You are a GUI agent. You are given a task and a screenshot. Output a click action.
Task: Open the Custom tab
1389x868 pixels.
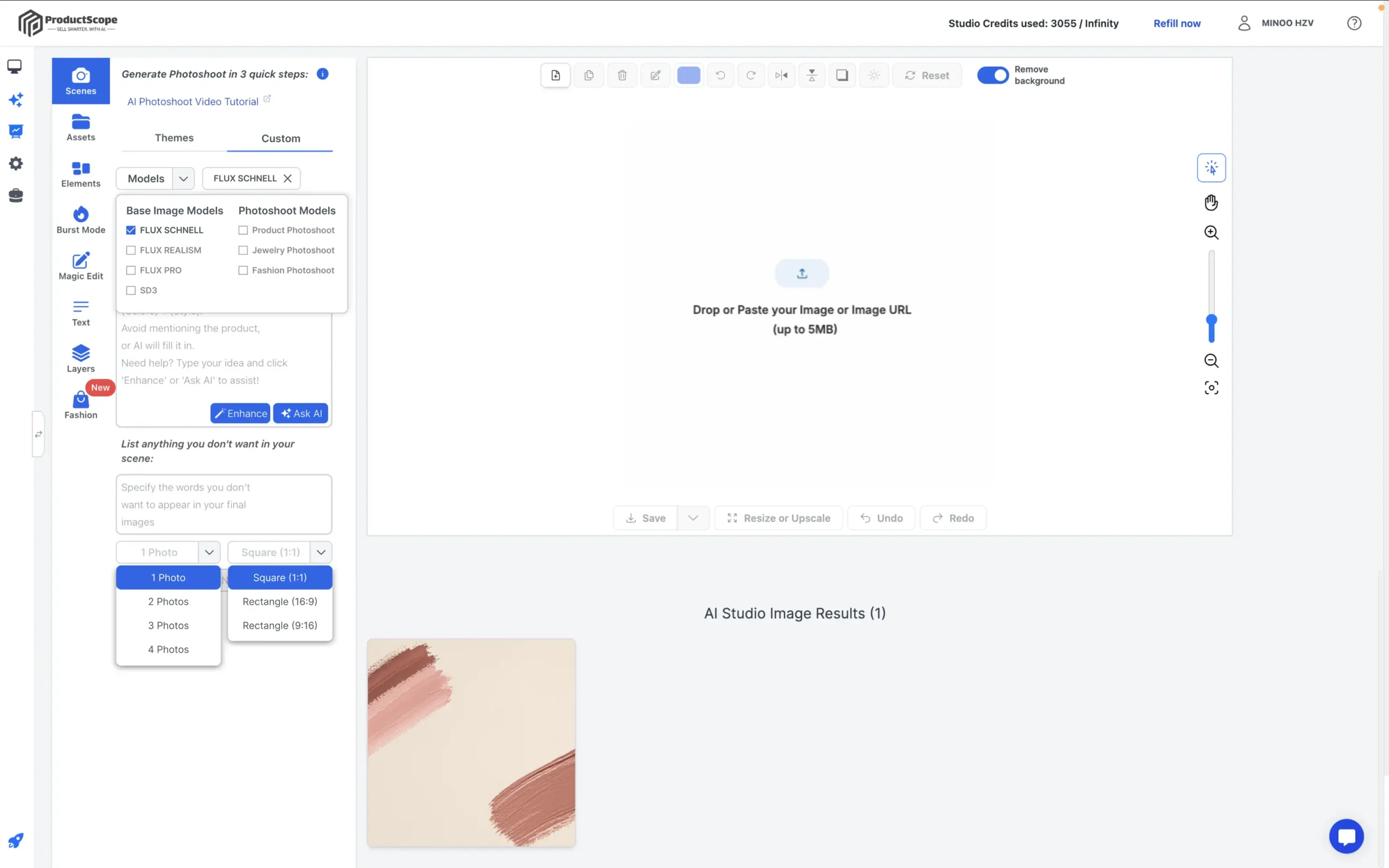click(x=281, y=138)
